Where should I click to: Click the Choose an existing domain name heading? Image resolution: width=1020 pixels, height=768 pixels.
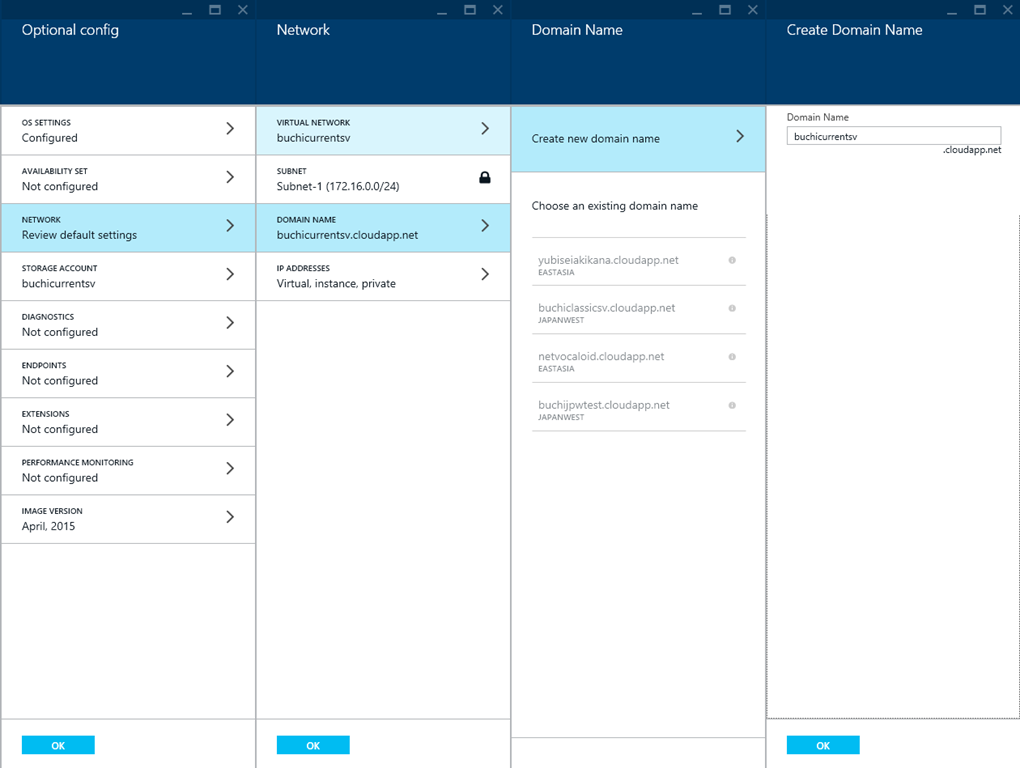click(615, 205)
